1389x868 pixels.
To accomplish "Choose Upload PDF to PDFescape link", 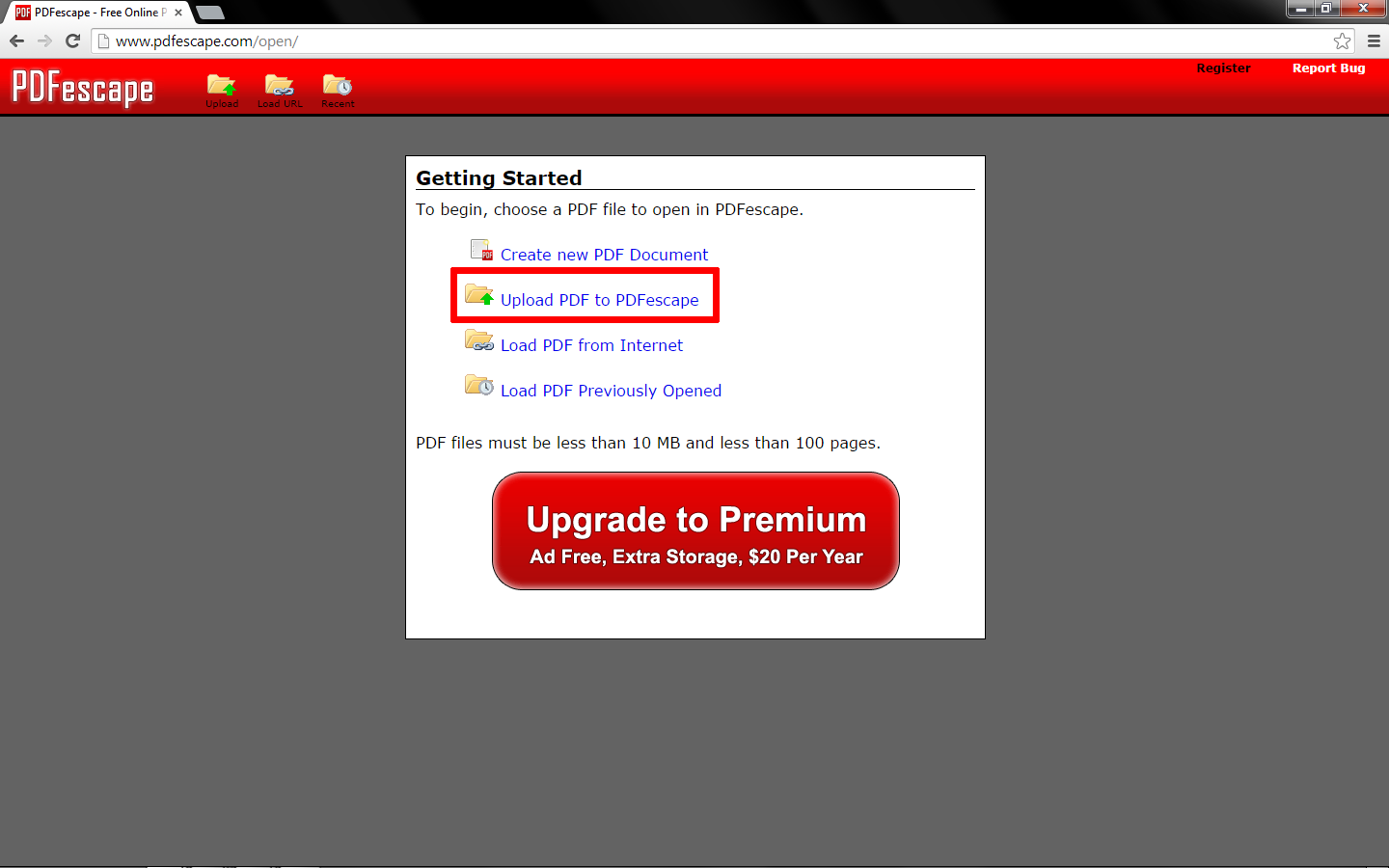I will [x=599, y=300].
